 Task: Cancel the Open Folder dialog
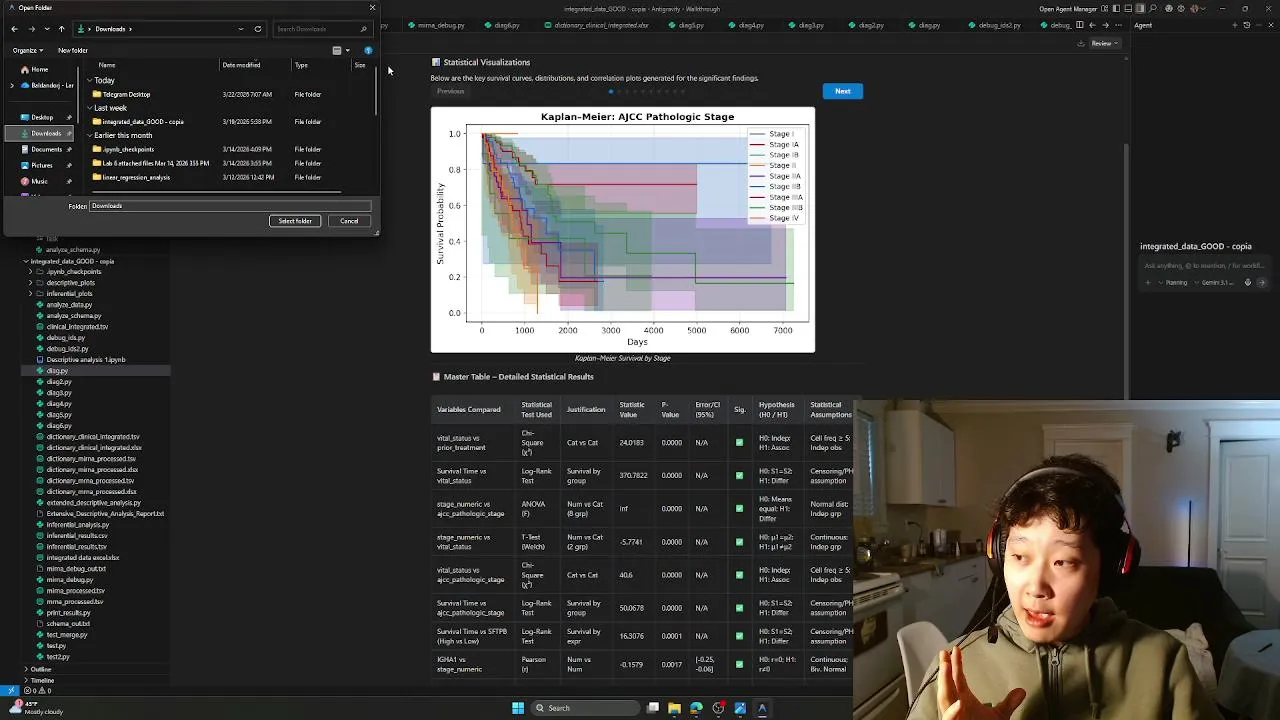click(349, 221)
